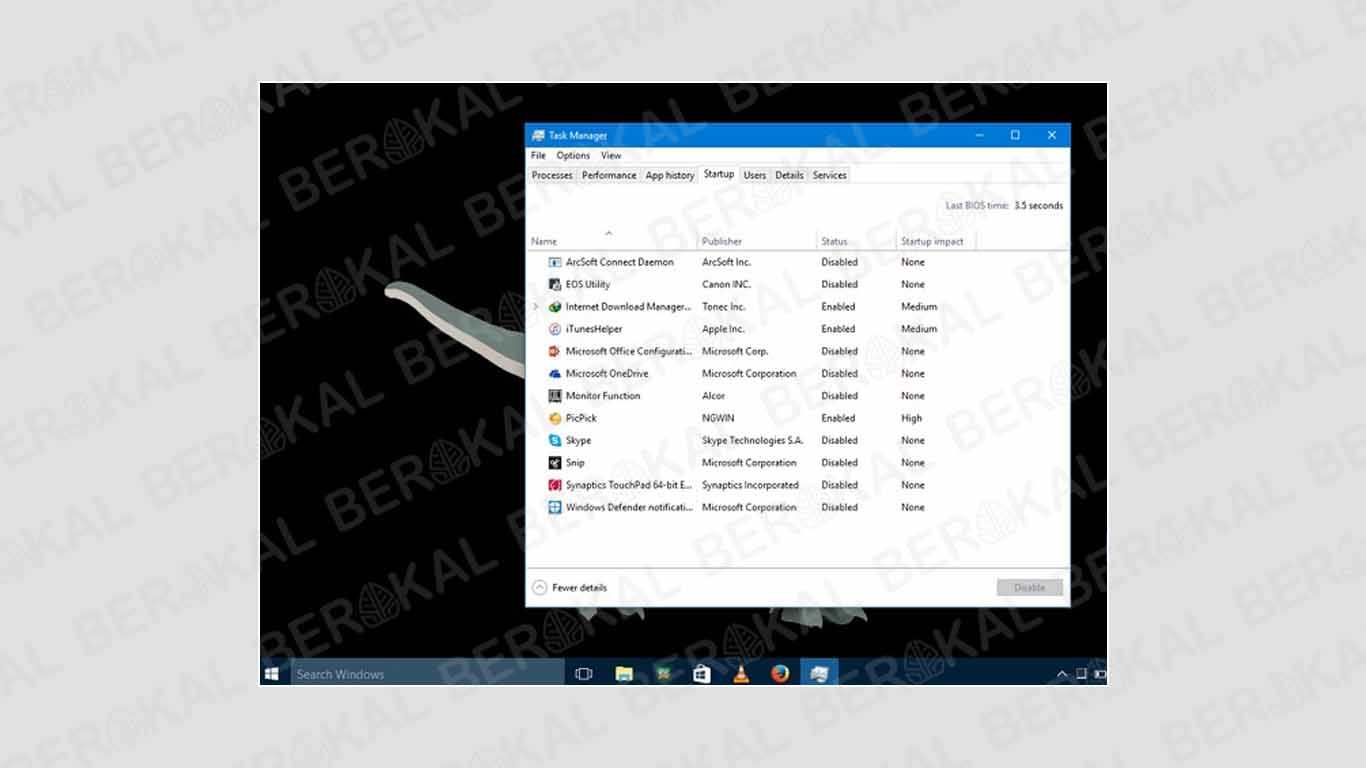Image resolution: width=1366 pixels, height=768 pixels.
Task: Switch to the Processes tab
Action: (552, 175)
